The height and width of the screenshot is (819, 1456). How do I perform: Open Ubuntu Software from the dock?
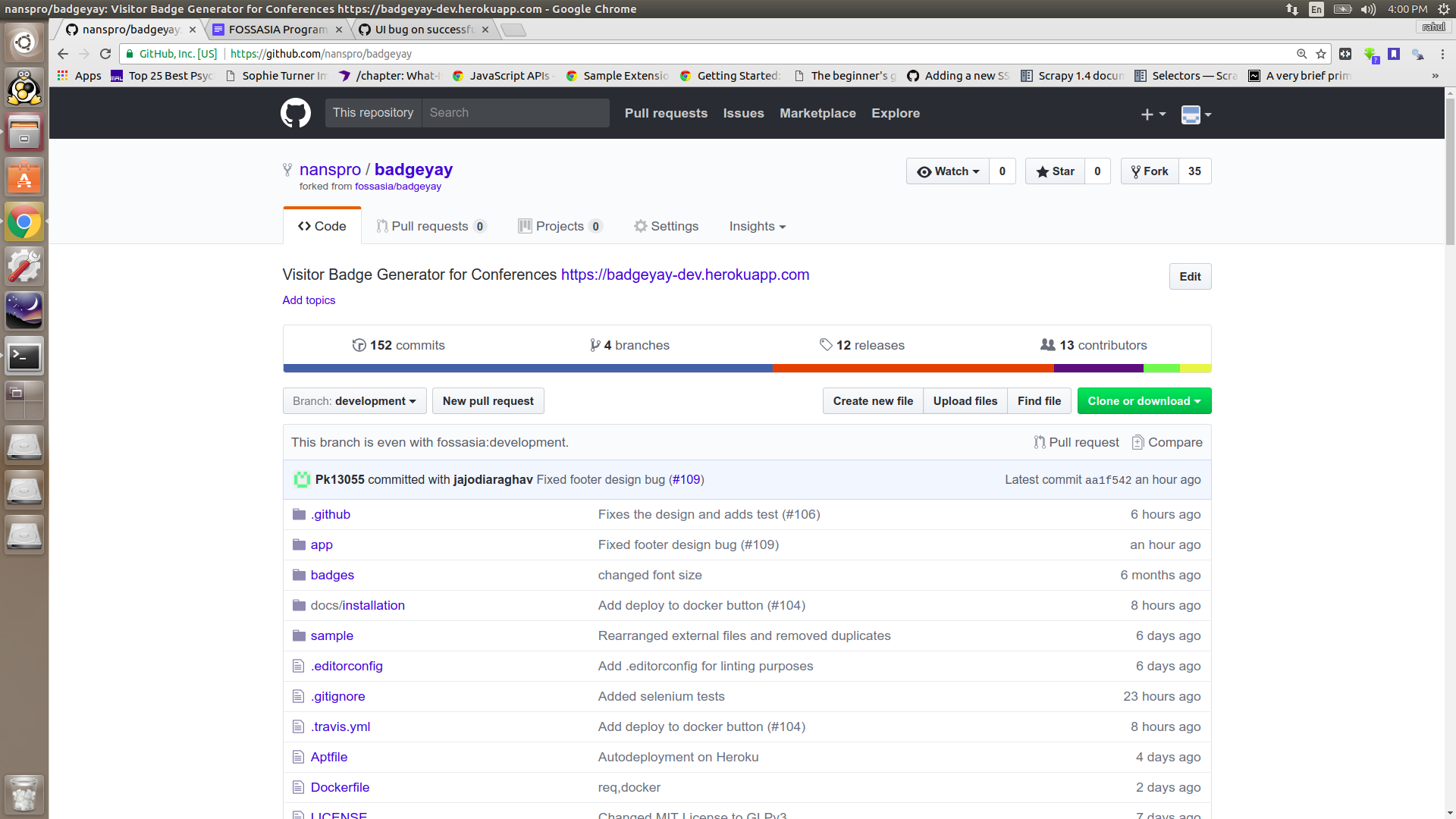pyautogui.click(x=24, y=177)
